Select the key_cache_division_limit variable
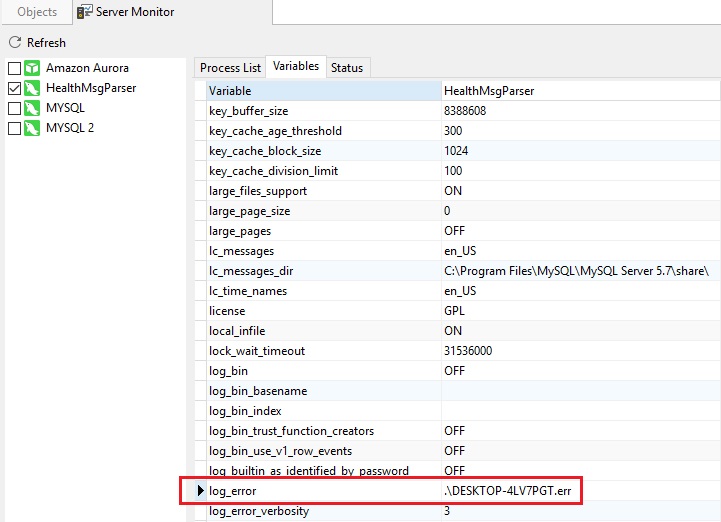This screenshot has height=522, width=721. coord(273,171)
